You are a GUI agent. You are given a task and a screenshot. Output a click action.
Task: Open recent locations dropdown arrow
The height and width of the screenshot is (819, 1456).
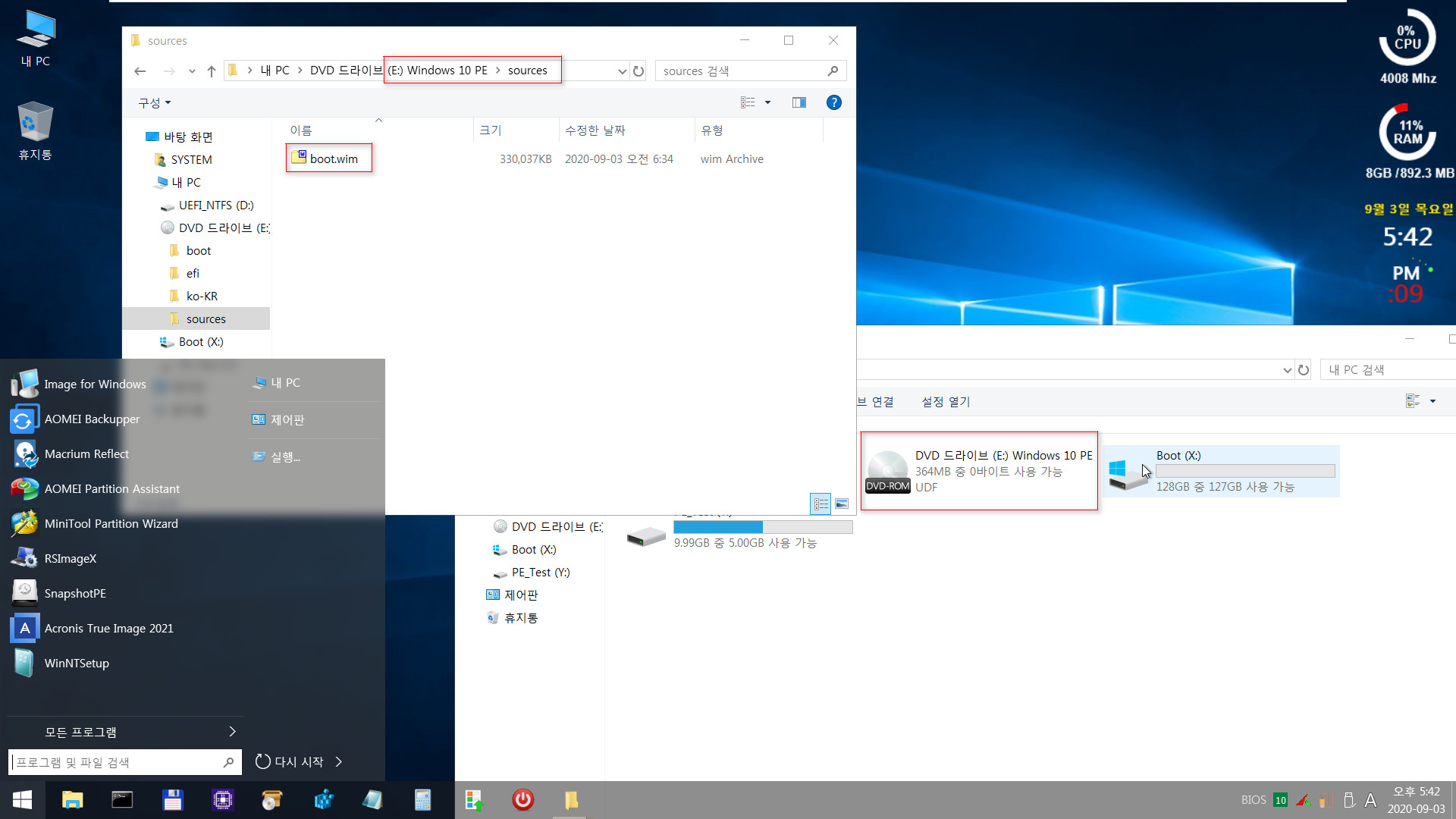click(192, 71)
